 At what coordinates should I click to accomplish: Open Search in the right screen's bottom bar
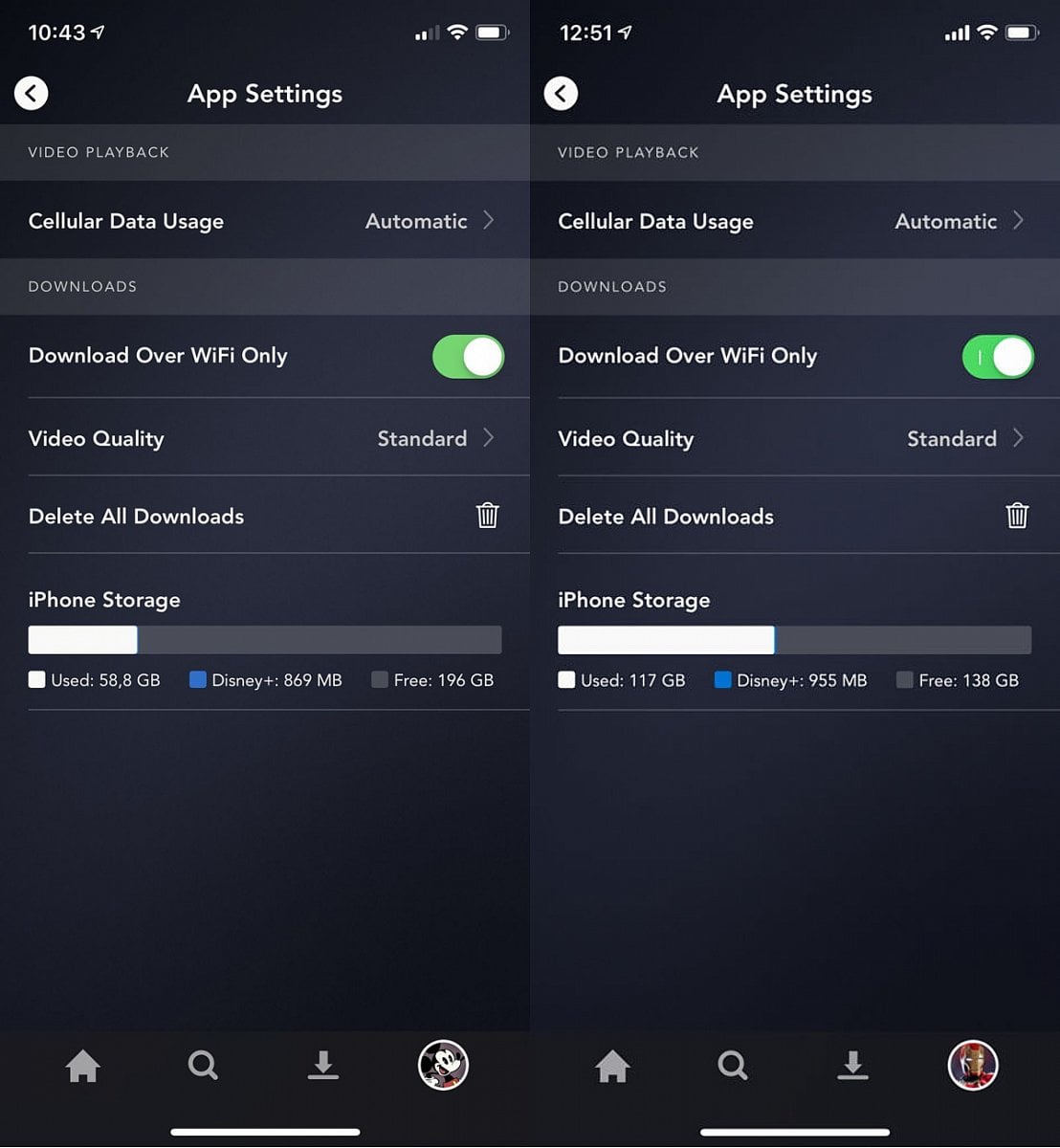[x=733, y=1065]
